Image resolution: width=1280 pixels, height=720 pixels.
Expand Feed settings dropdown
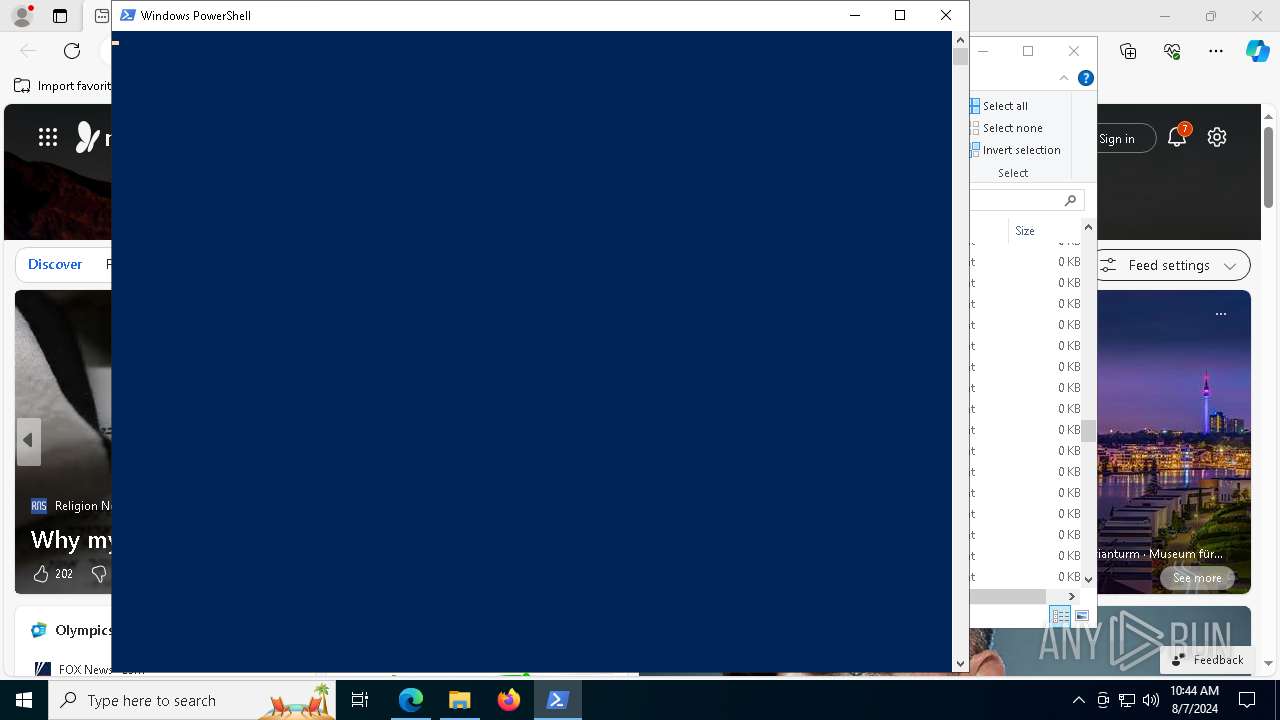click(x=1230, y=266)
